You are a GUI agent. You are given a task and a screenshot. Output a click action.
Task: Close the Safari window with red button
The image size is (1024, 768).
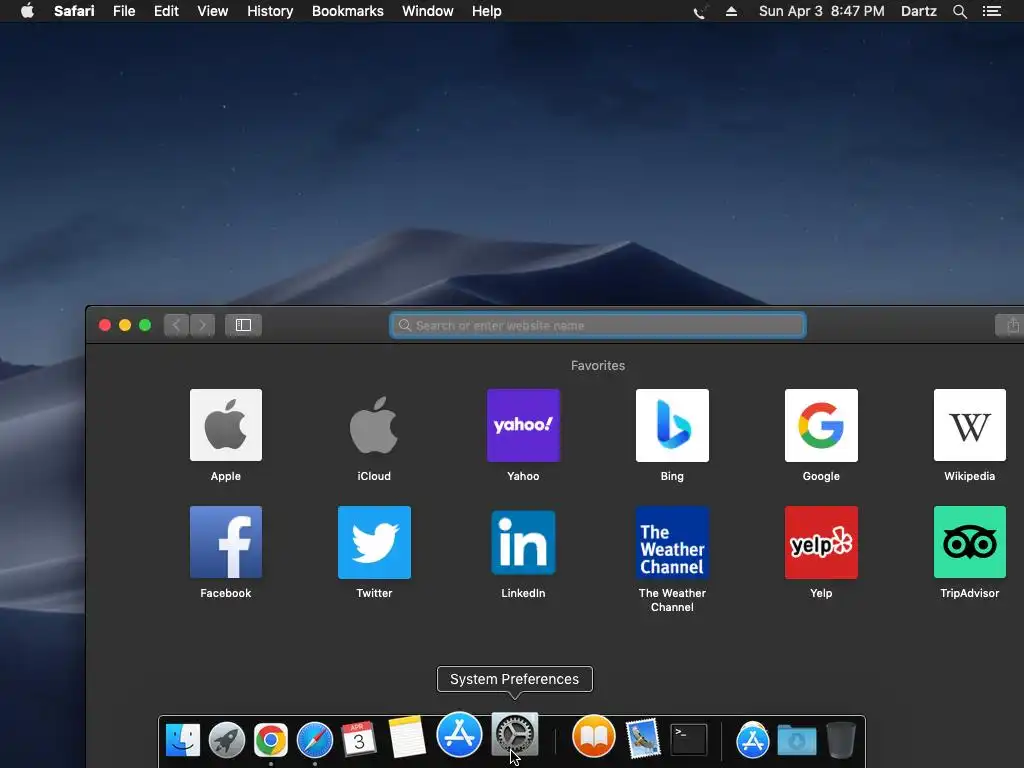point(104,325)
